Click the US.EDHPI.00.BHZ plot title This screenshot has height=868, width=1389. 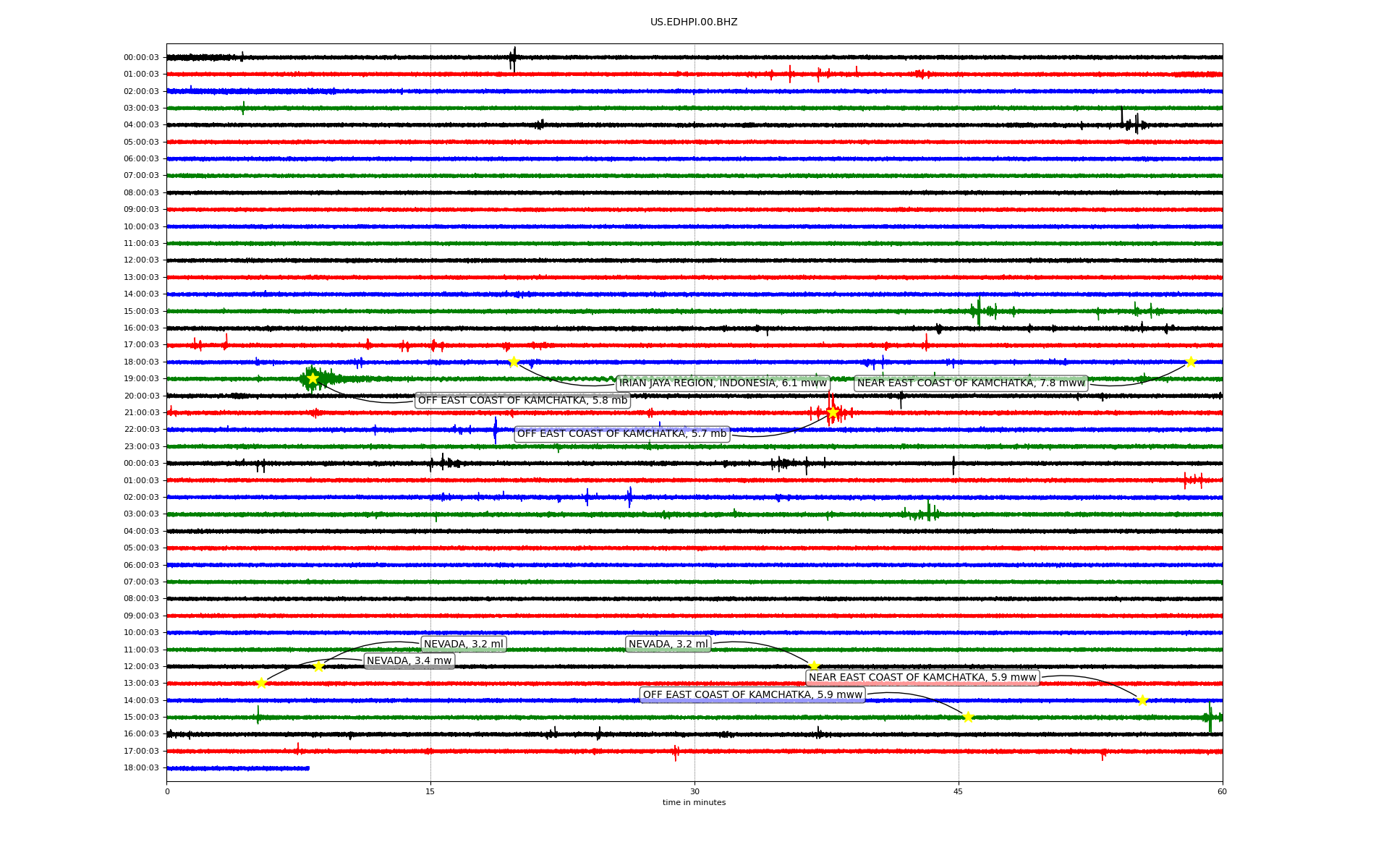(694, 22)
